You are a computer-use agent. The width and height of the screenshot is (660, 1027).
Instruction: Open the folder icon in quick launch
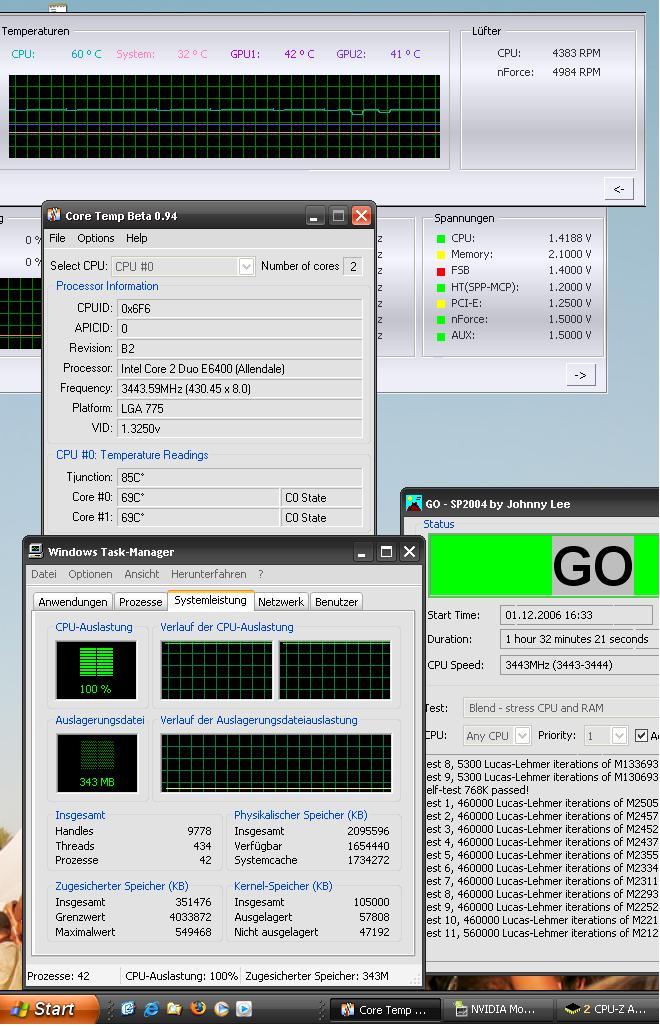pos(174,1009)
